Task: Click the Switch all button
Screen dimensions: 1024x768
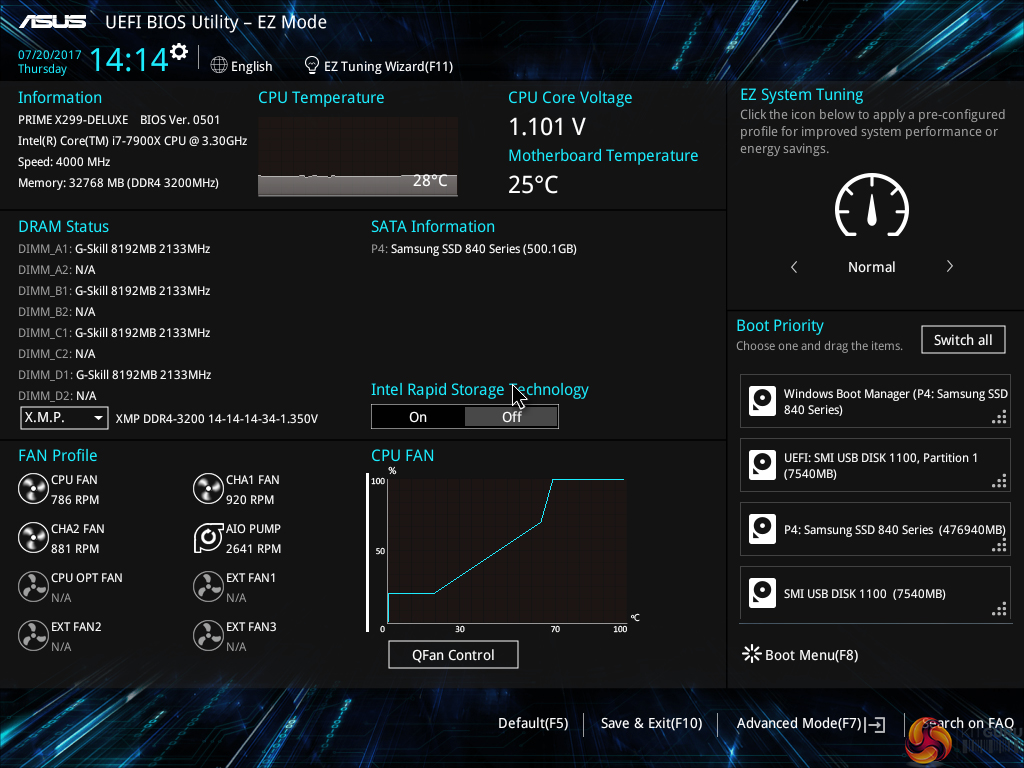Action: [x=963, y=340]
